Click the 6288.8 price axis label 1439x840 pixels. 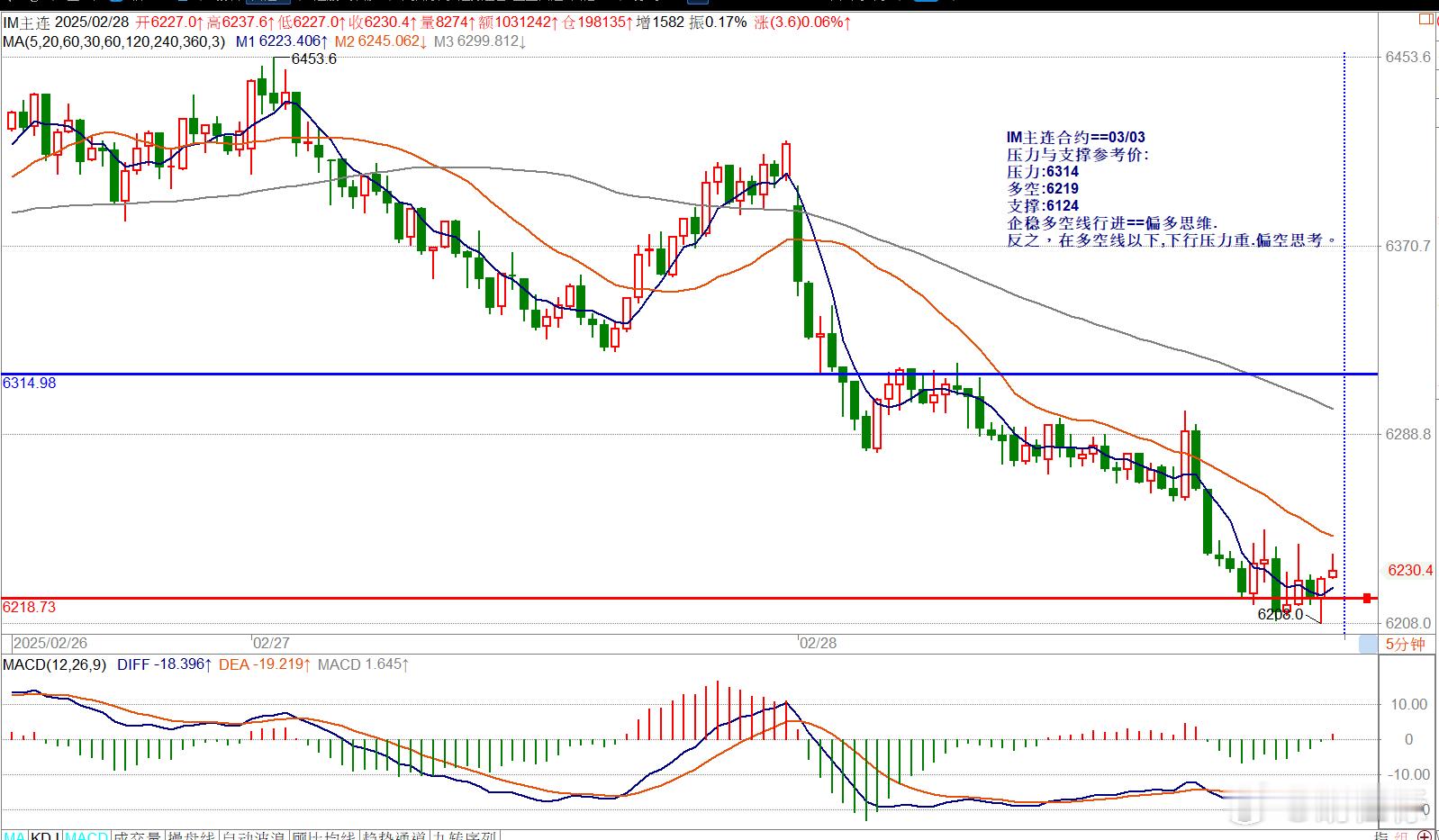pos(1407,434)
